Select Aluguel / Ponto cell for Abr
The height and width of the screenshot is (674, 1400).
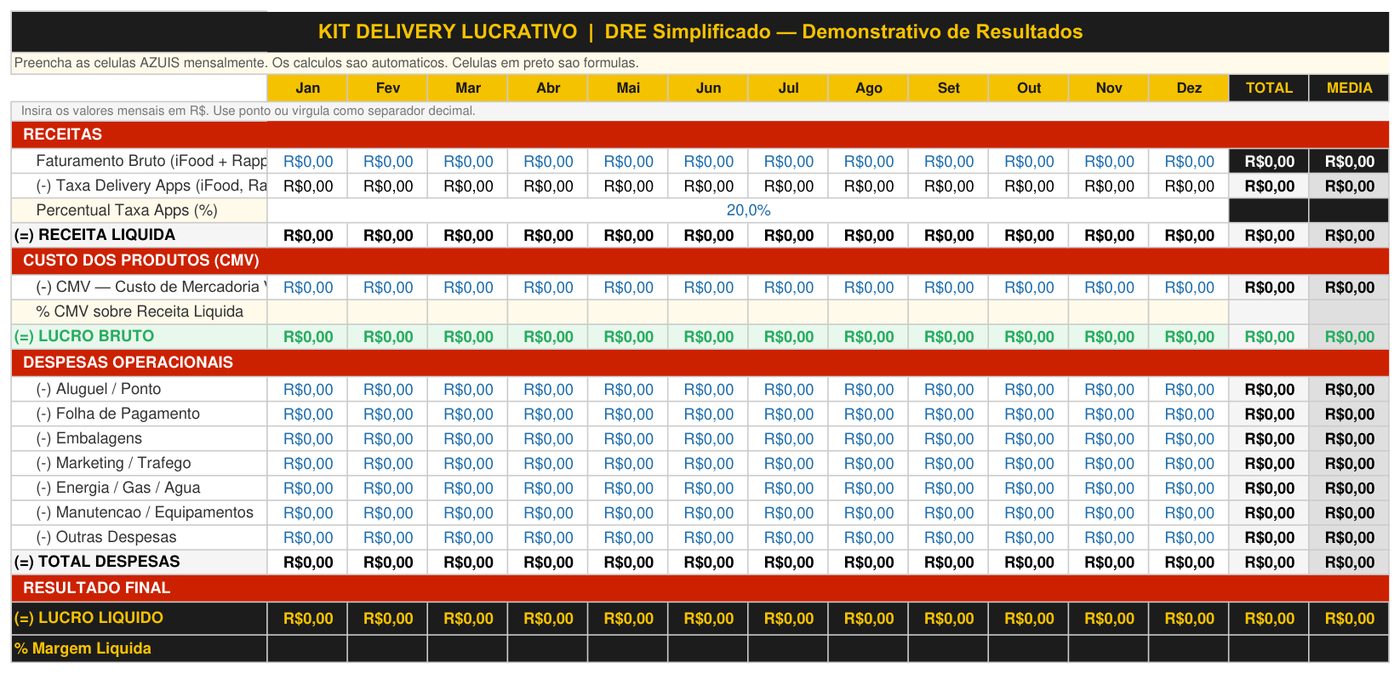click(x=548, y=389)
